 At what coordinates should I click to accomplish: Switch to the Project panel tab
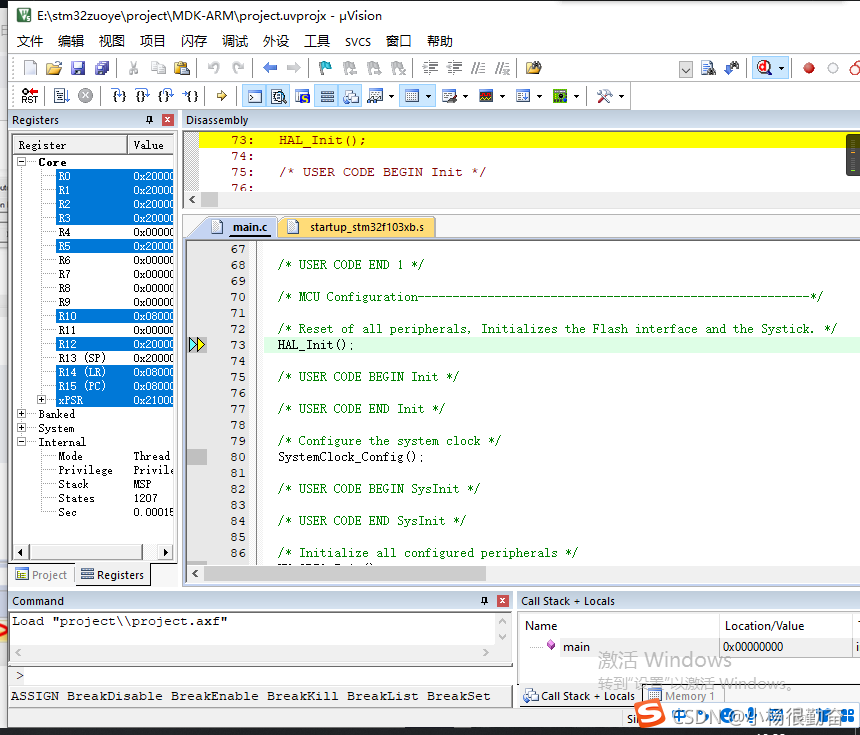coord(41,575)
